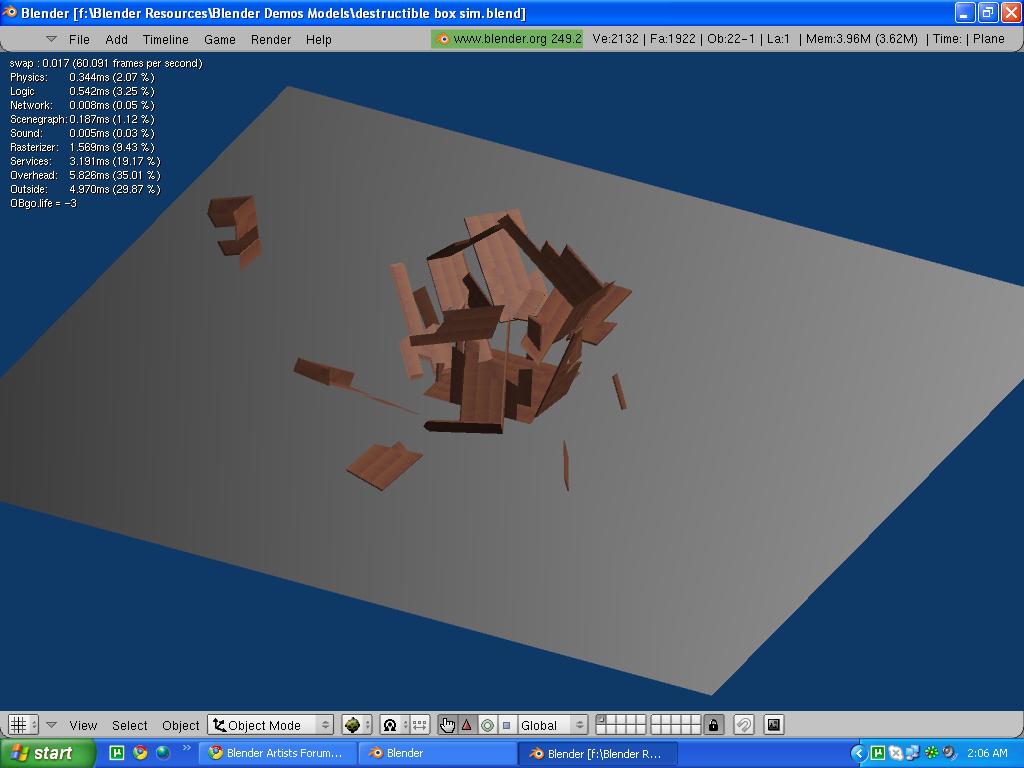Screen dimensions: 1024x768
Task: Click the Ob:22-1 object count text
Action: 731,39
